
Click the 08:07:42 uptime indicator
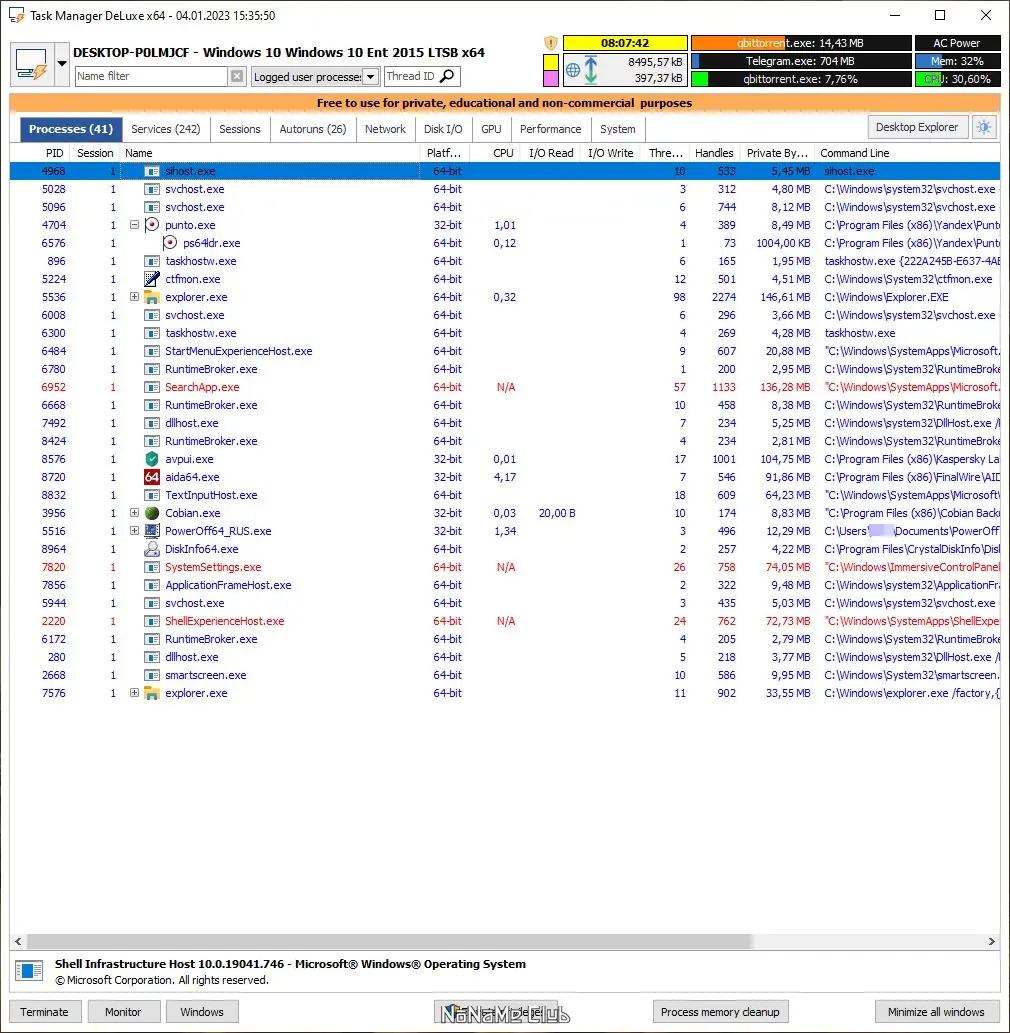click(x=625, y=43)
